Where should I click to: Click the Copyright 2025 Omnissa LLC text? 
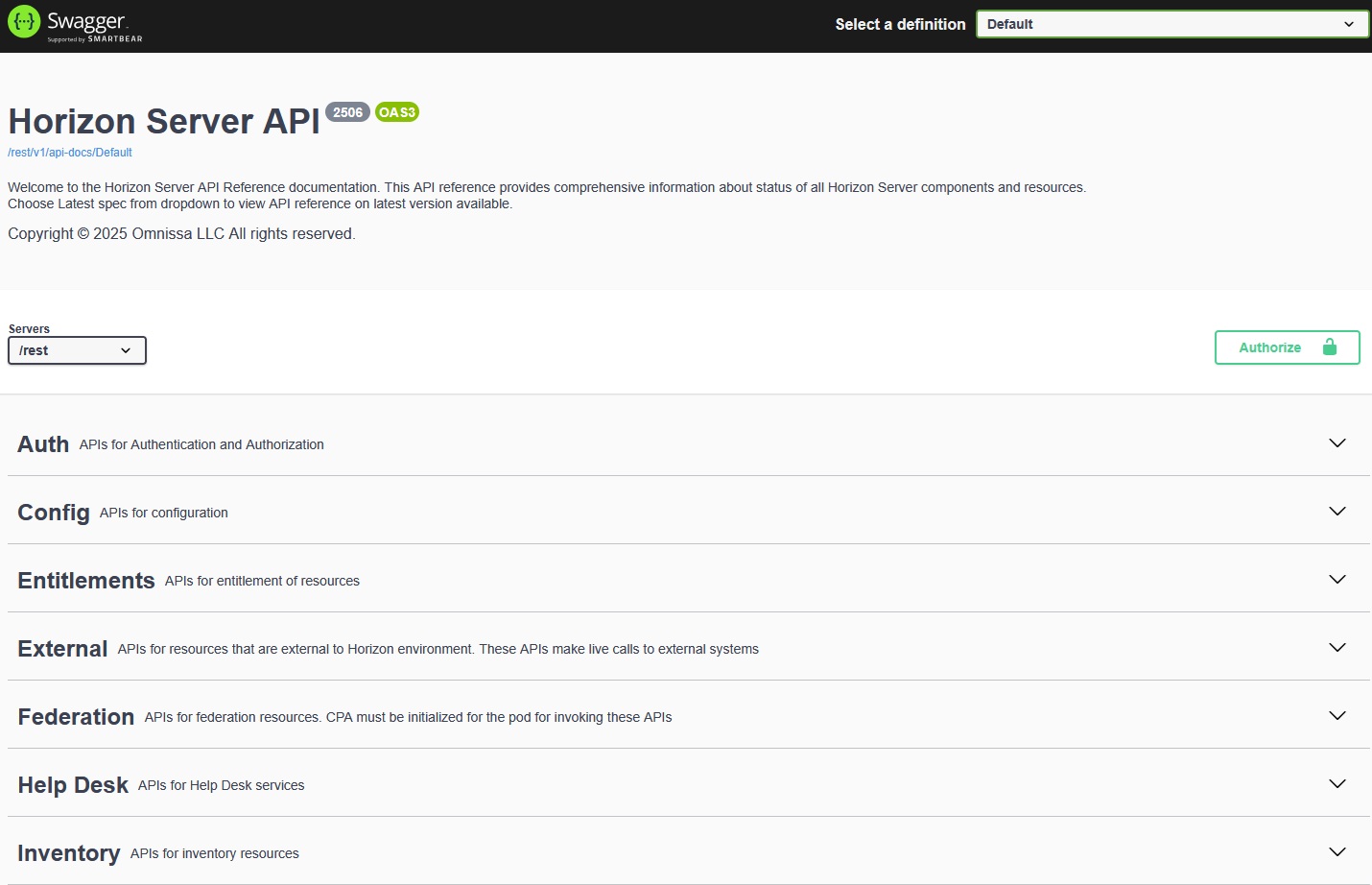click(x=181, y=233)
